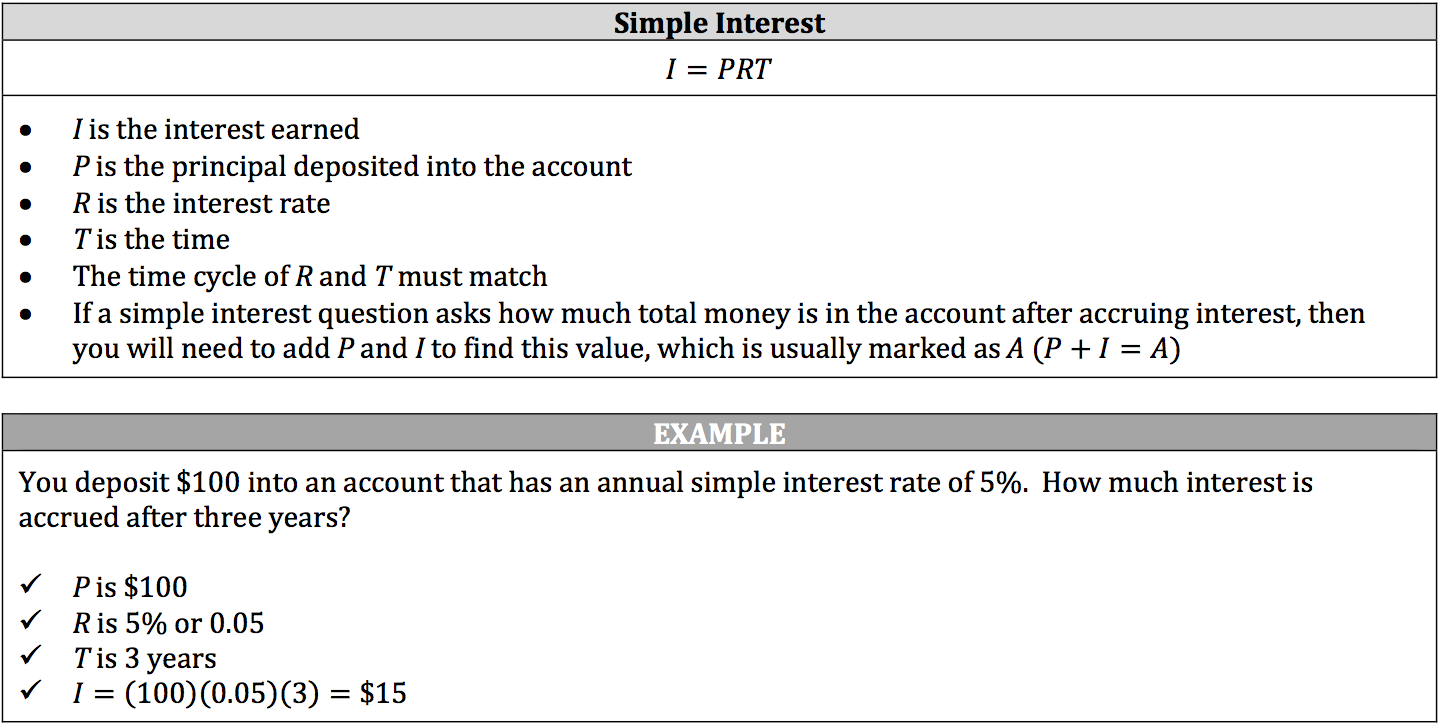Click the checkmark before the I = (100)(0.05)(3) calculation
The image size is (1440, 725).
pyautogui.click(x=29, y=693)
